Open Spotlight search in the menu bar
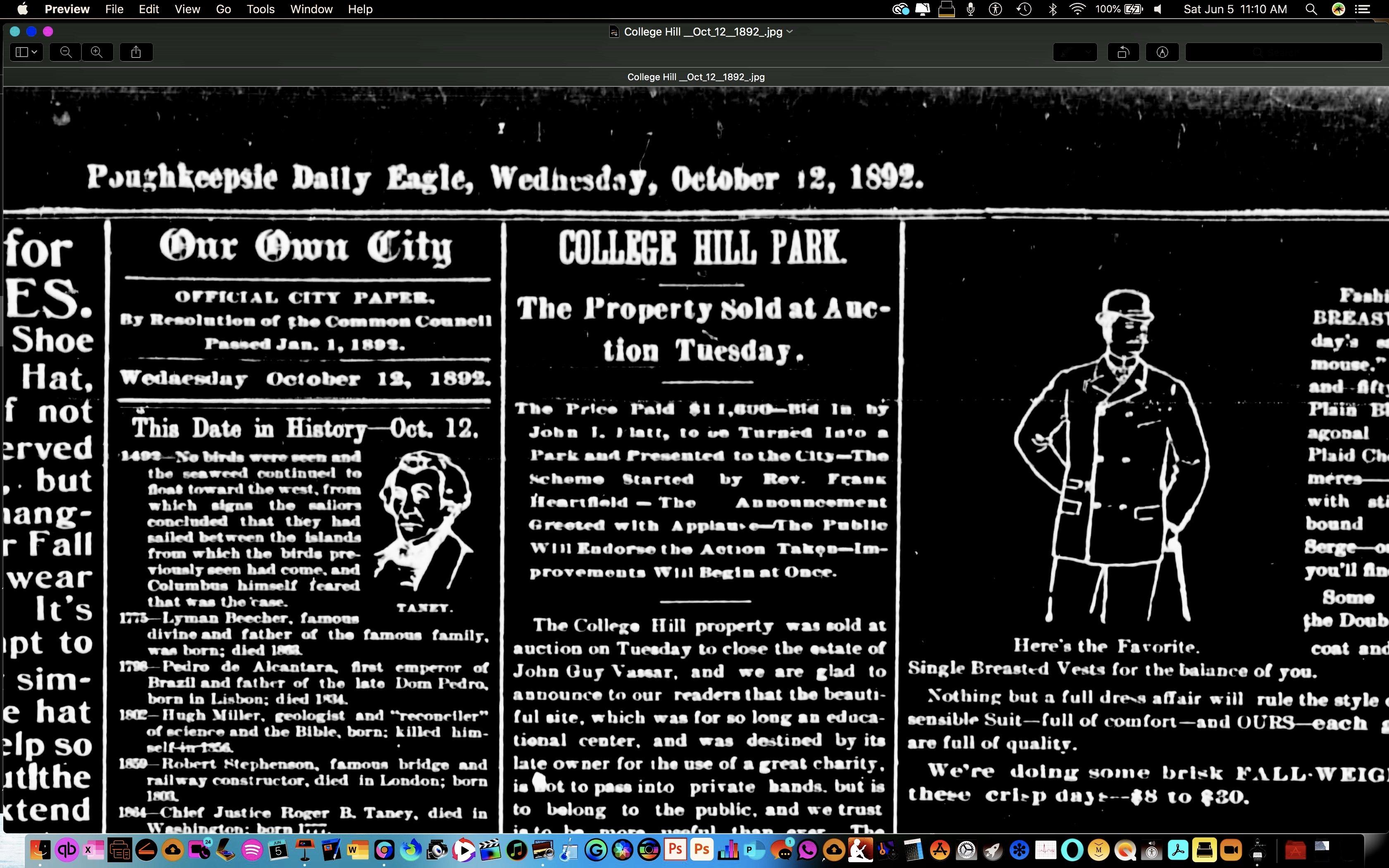This screenshot has height=868, width=1389. tap(1311, 9)
